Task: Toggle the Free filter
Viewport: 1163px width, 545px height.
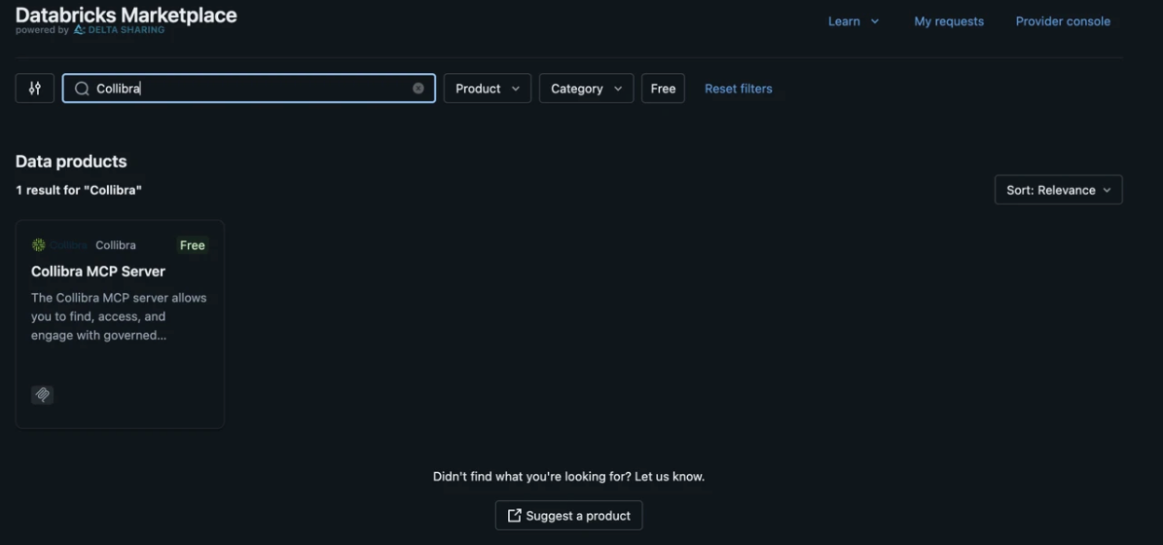Action: tap(663, 88)
